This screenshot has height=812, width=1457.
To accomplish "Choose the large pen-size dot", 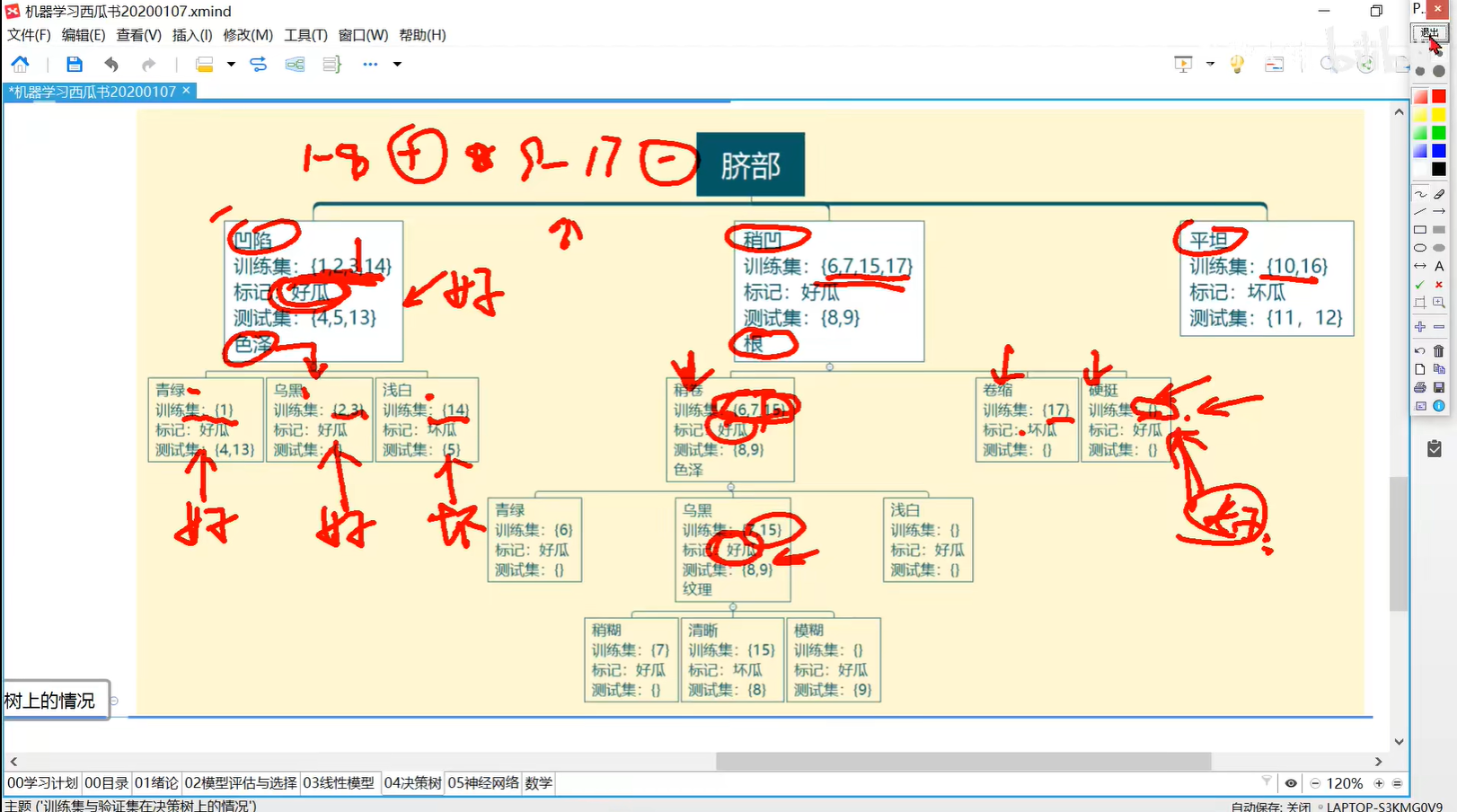I will click(x=1439, y=71).
